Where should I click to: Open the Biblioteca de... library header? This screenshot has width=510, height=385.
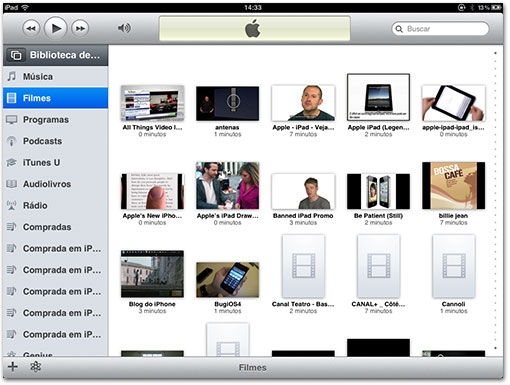tap(56, 55)
